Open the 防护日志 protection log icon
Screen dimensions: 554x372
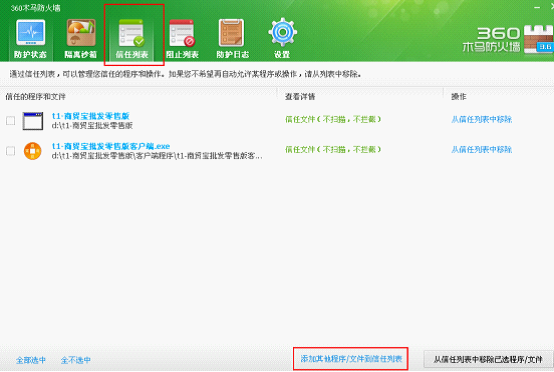[x=232, y=39]
